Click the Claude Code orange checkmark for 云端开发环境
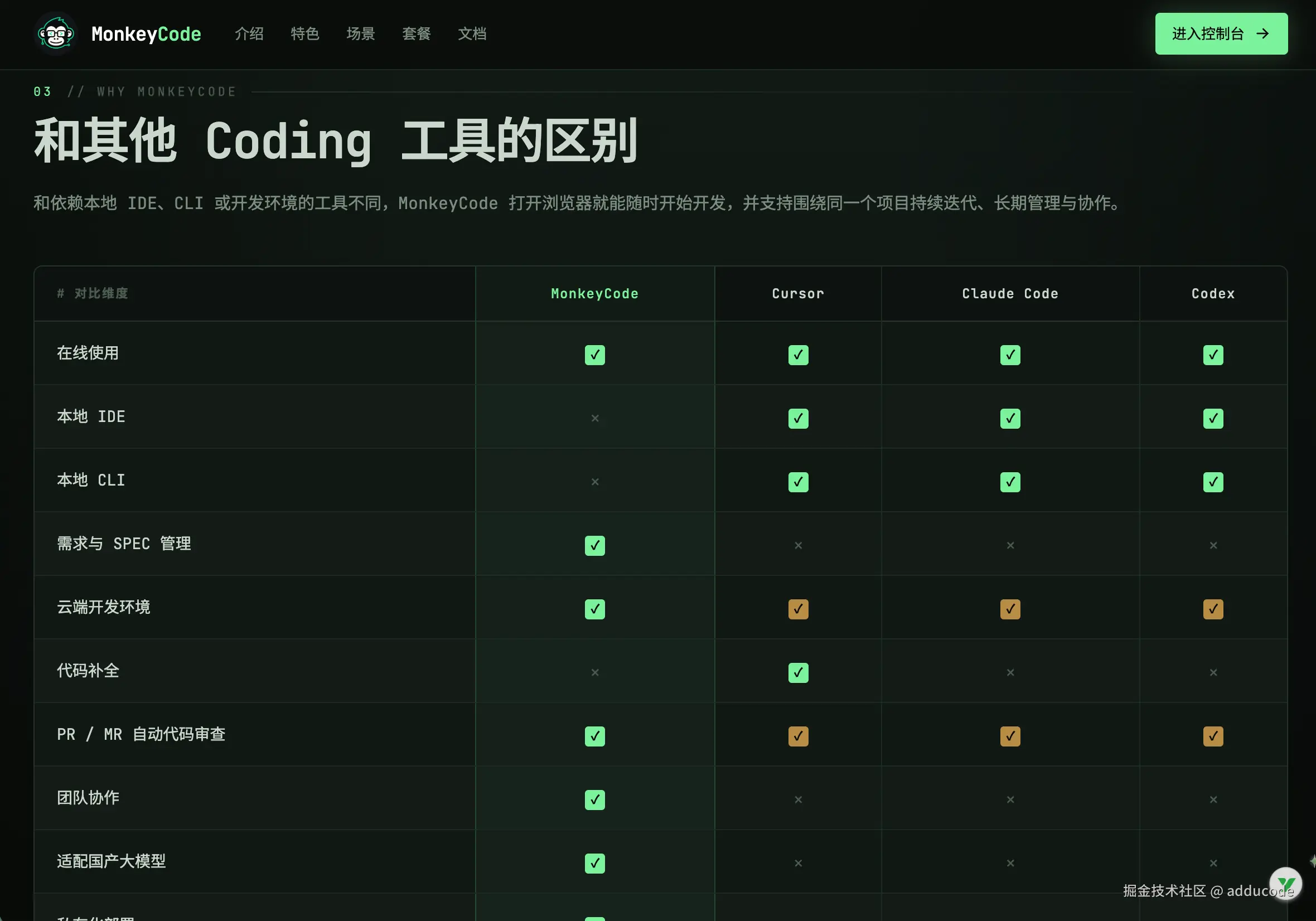Screen dimensions: 1316x921 [x=1010, y=609]
